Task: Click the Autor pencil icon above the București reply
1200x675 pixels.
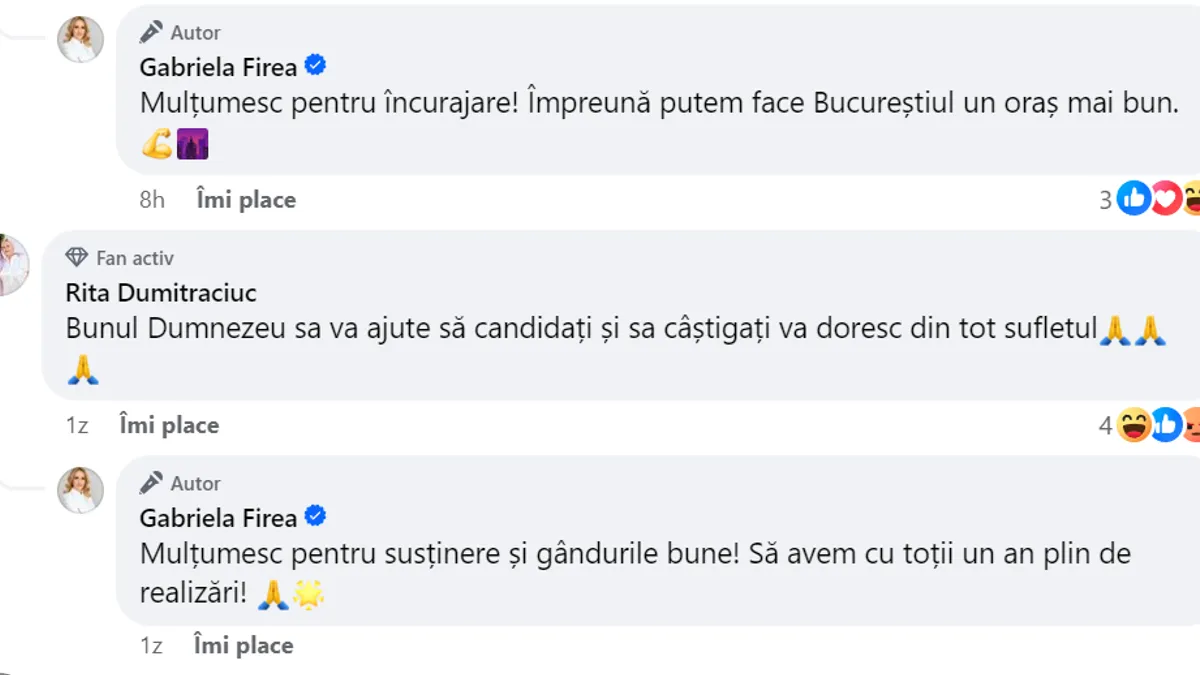Action: click(x=151, y=33)
